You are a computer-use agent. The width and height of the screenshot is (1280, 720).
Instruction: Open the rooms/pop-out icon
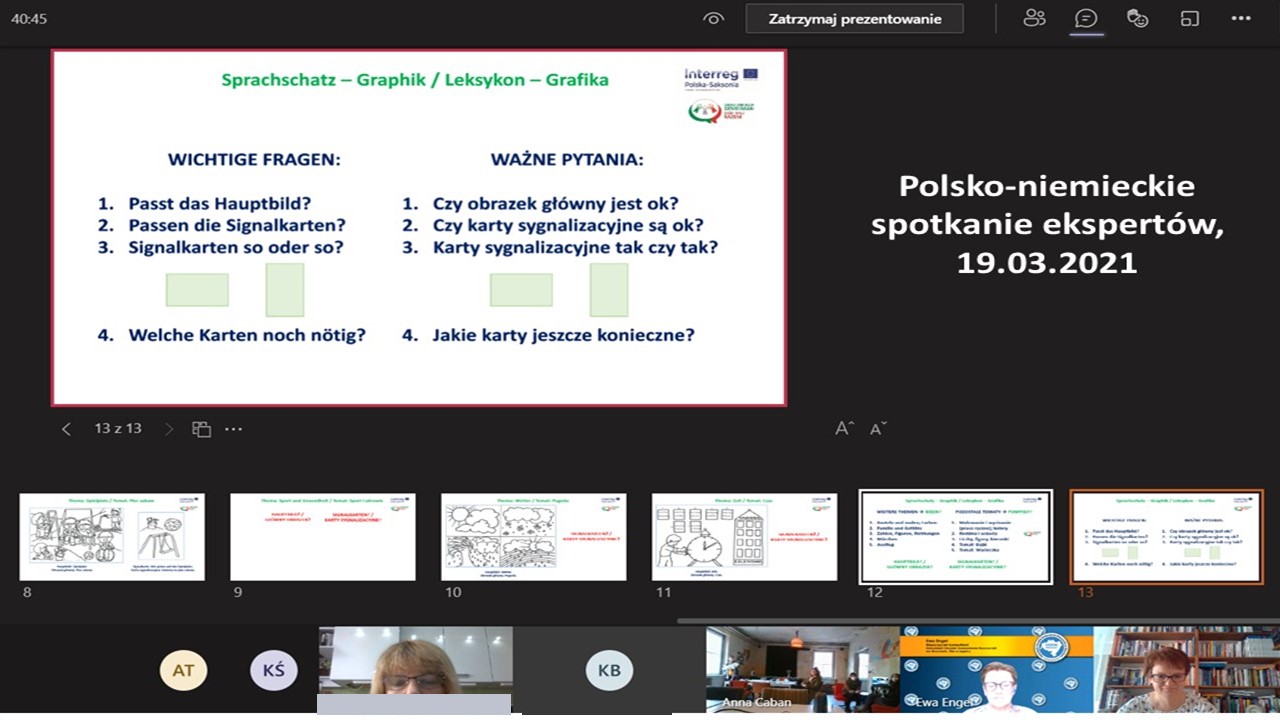click(x=1189, y=18)
